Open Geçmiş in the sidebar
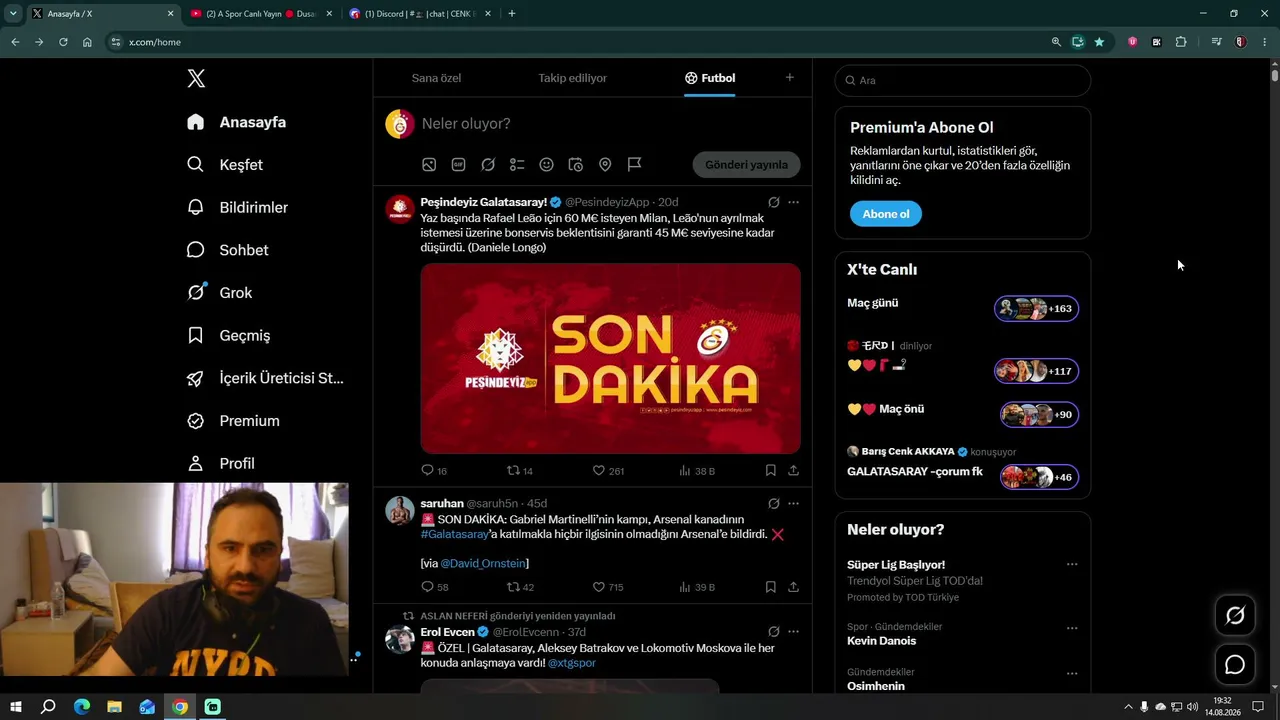 tap(228, 336)
